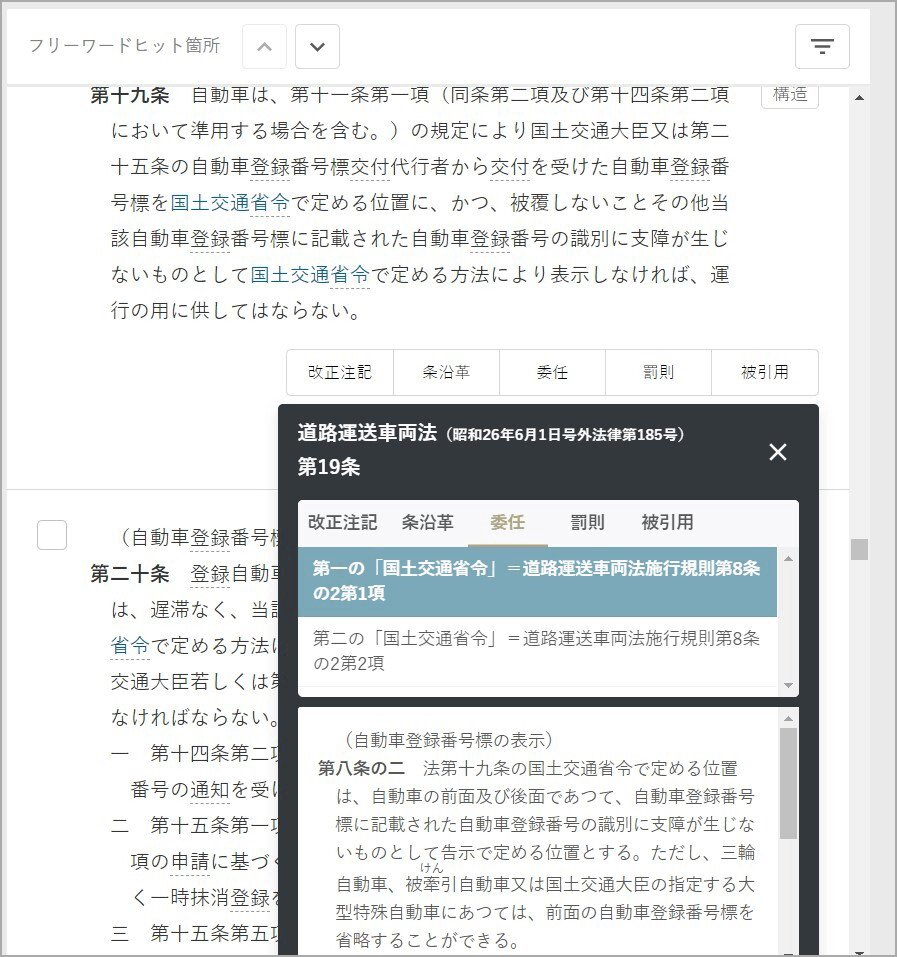This screenshot has height=957, width=897.
Task: Select 第一の「国土交通省令」 delegation entry
Action: pos(537,581)
